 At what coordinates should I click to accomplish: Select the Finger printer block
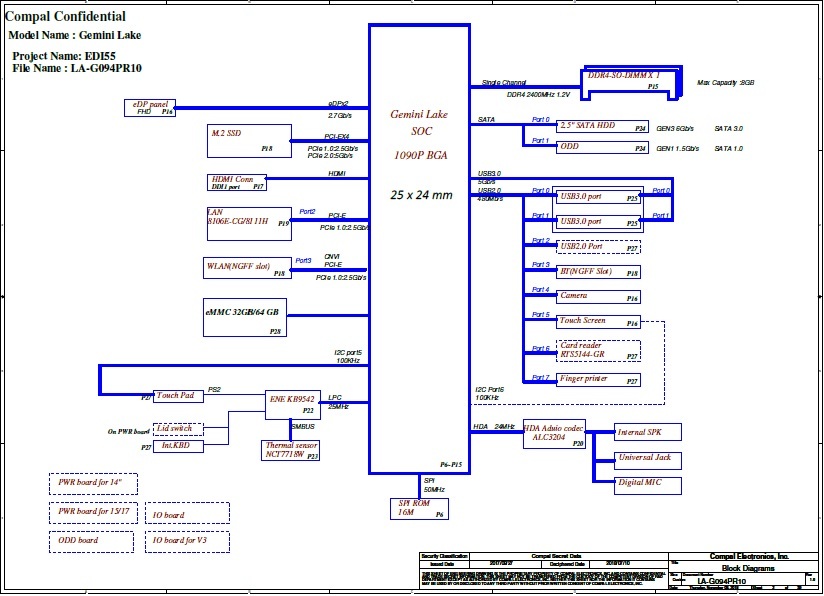(598, 380)
